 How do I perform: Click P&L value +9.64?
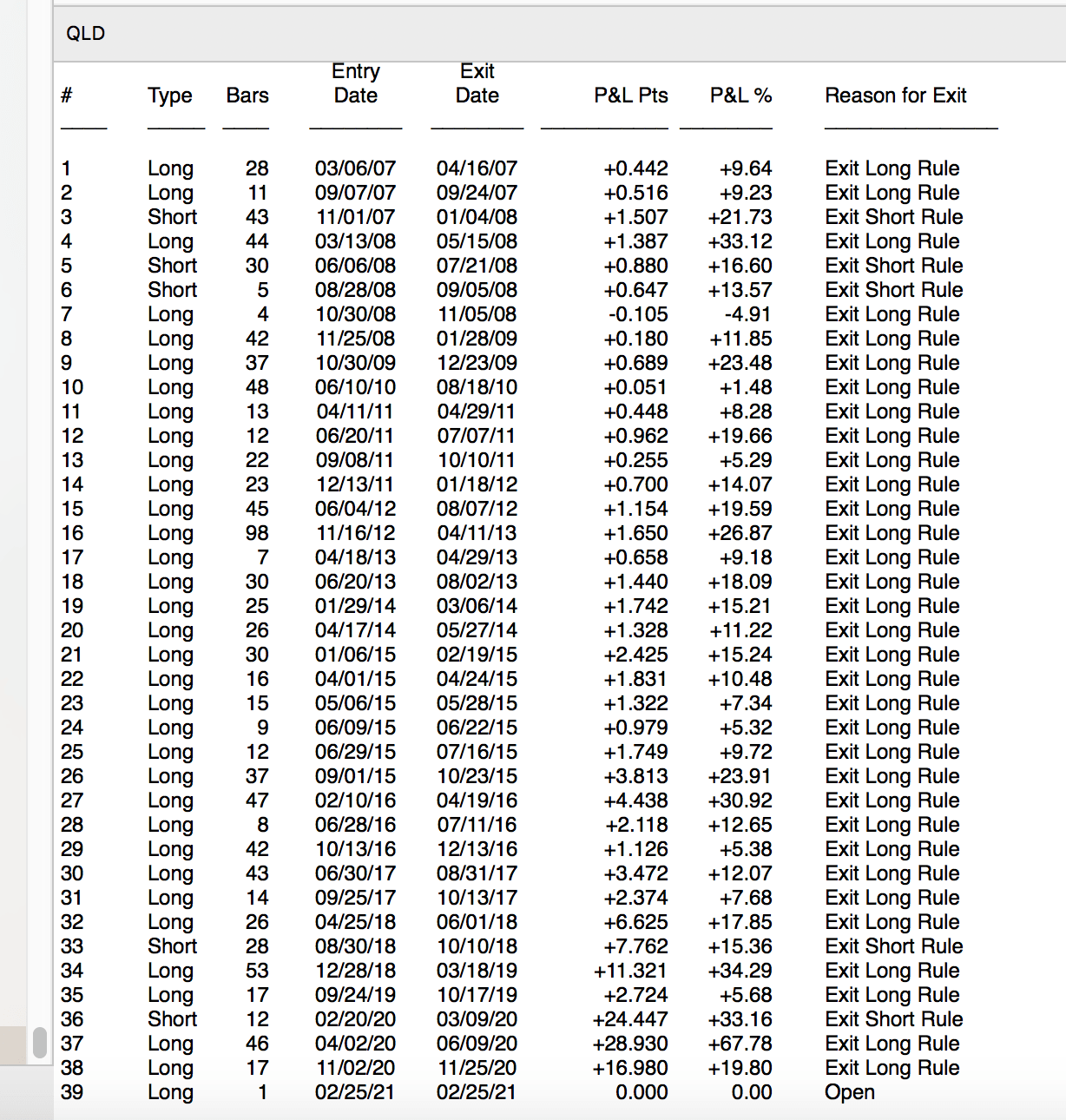click(746, 168)
